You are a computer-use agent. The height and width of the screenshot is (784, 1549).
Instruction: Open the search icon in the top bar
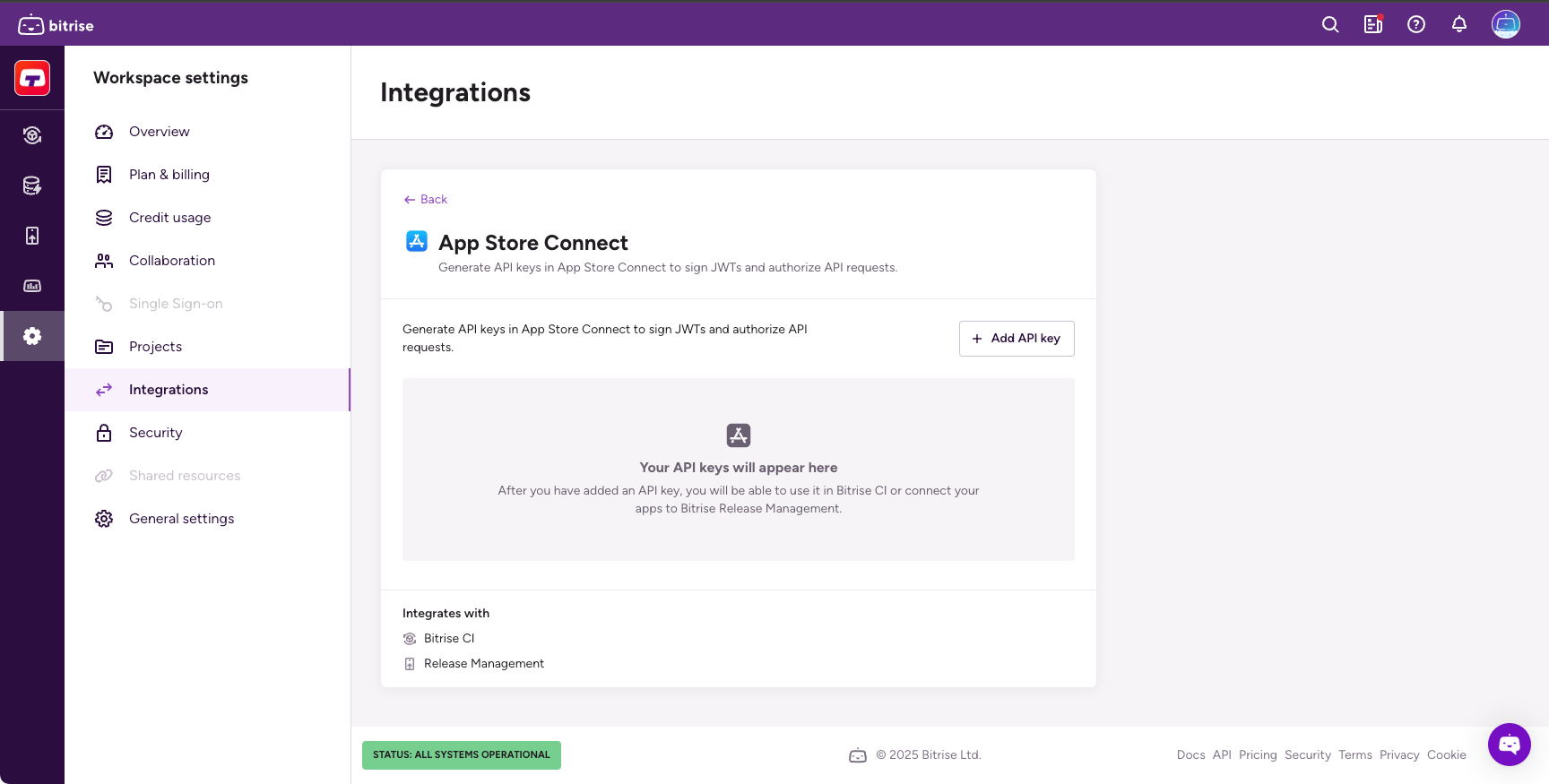(x=1330, y=25)
